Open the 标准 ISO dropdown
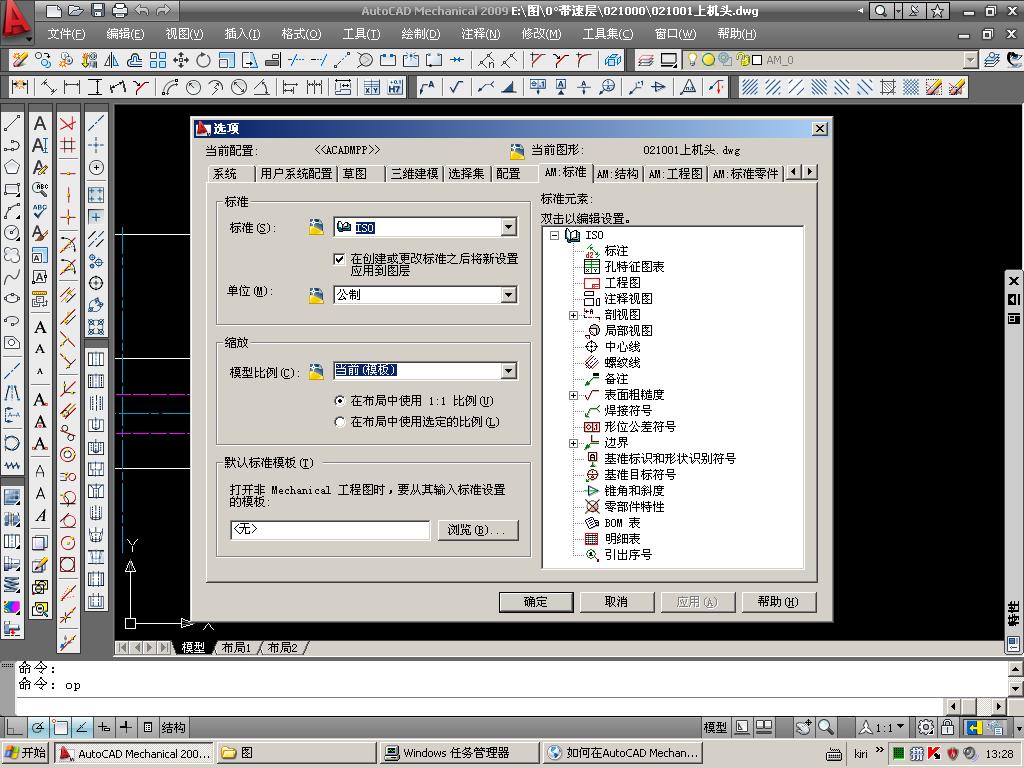This screenshot has width=1024, height=768. click(509, 227)
